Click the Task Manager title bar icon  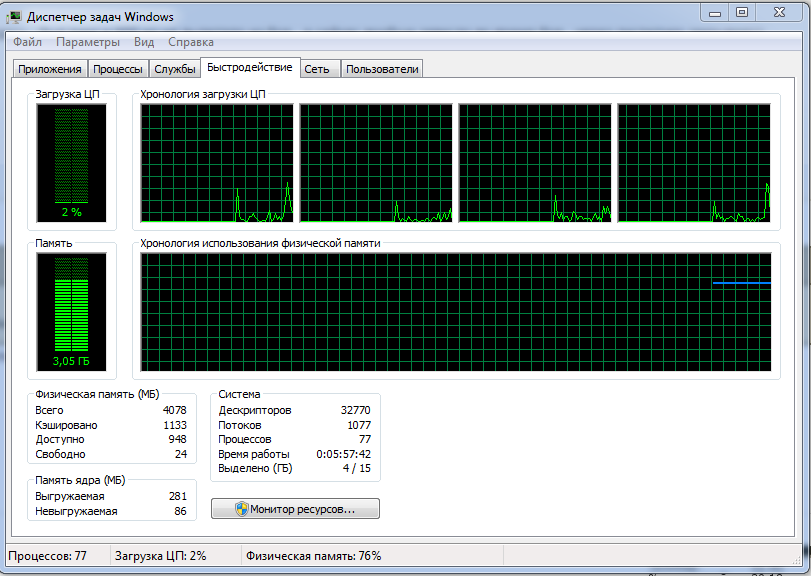[13, 17]
